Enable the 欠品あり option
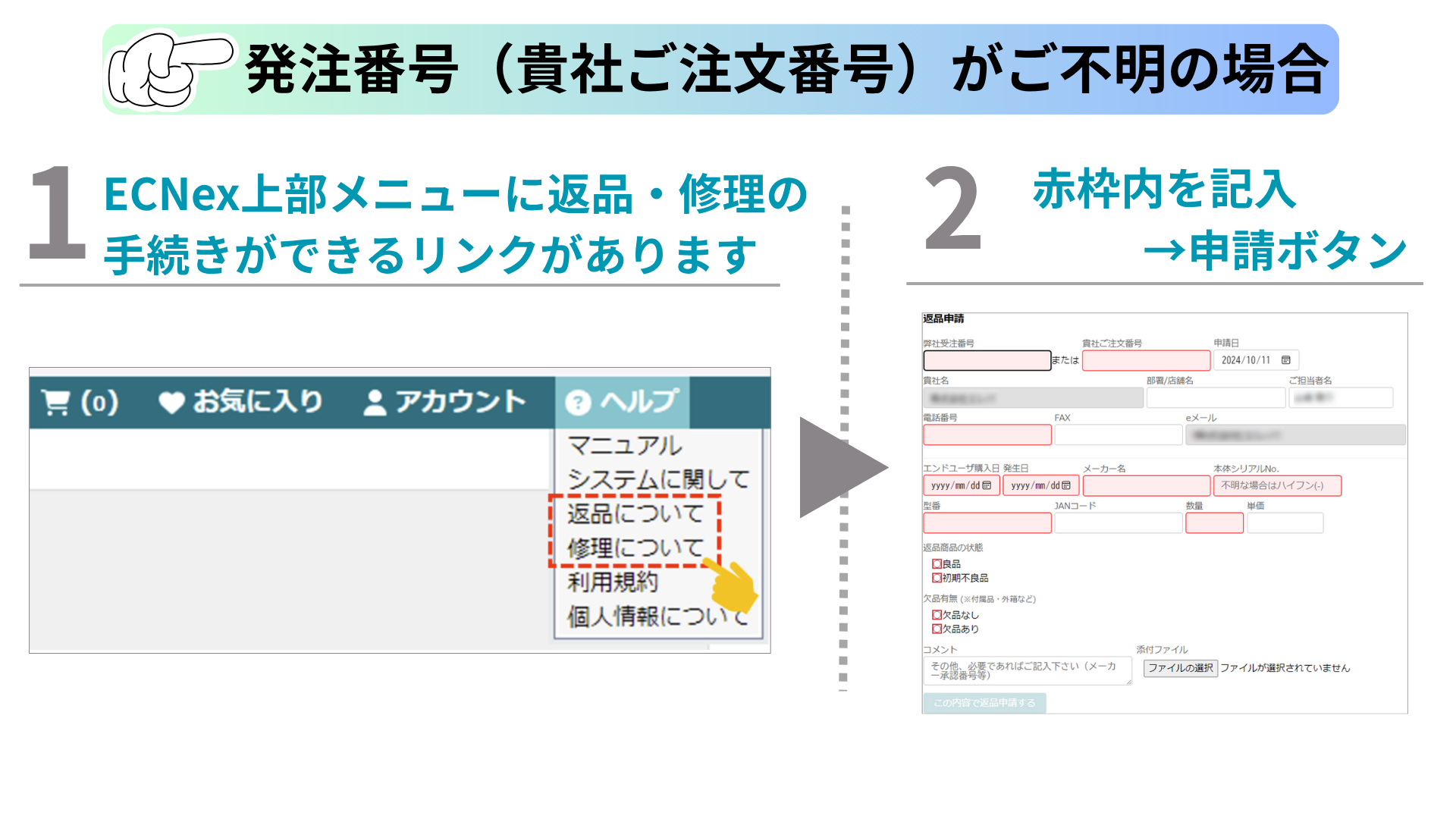The image size is (1456, 819). pos(936,628)
